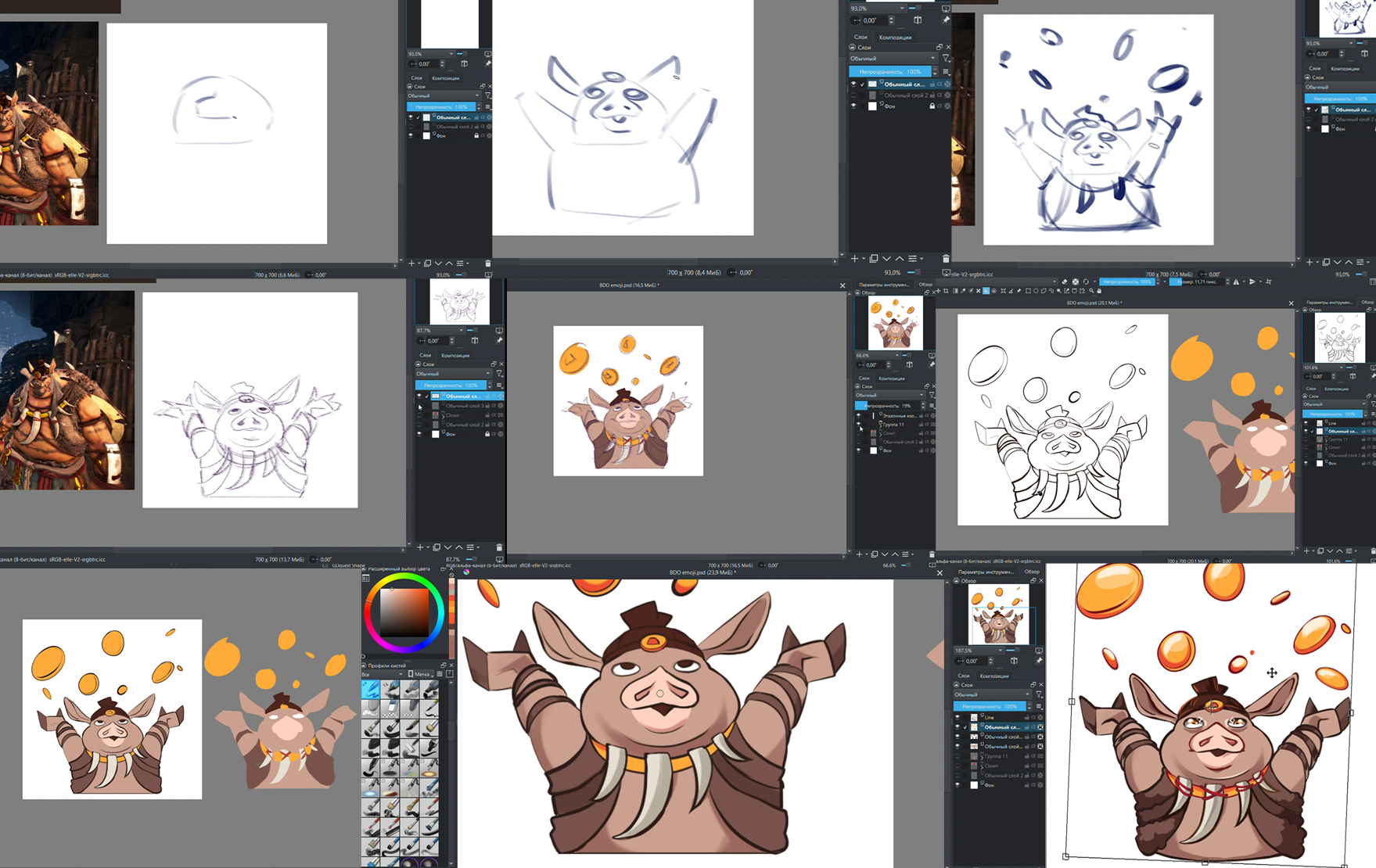Delete layer via trash in the 66,6% panel
The height and width of the screenshot is (868, 1376).
[x=931, y=554]
